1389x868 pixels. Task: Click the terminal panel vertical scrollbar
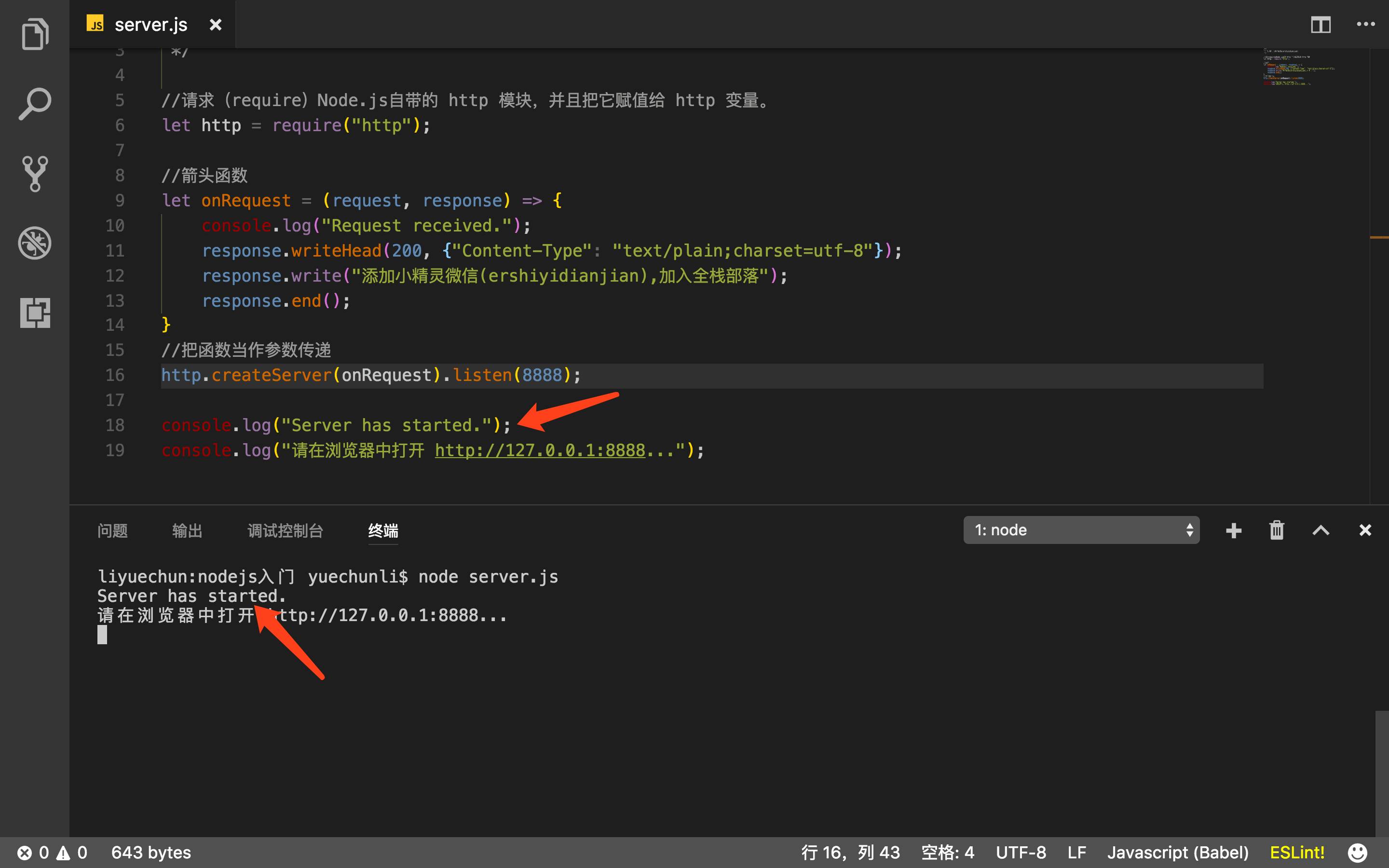click(x=1382, y=773)
